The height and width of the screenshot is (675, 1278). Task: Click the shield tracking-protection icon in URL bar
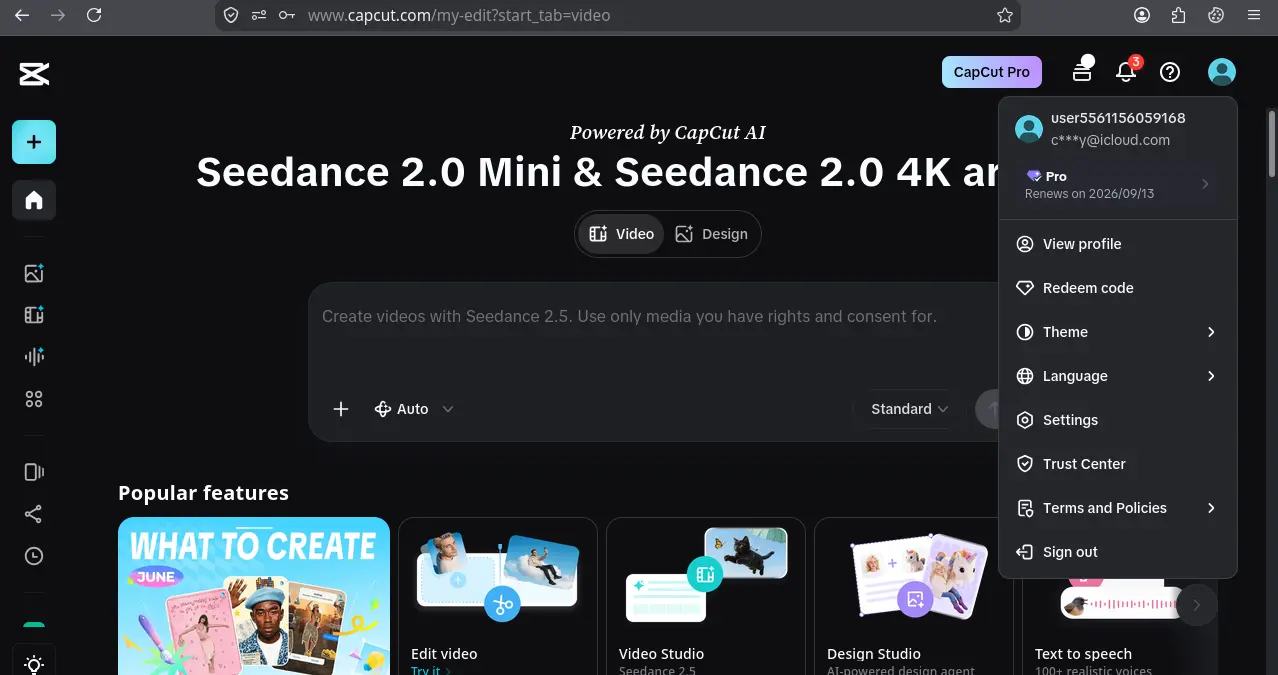[231, 15]
